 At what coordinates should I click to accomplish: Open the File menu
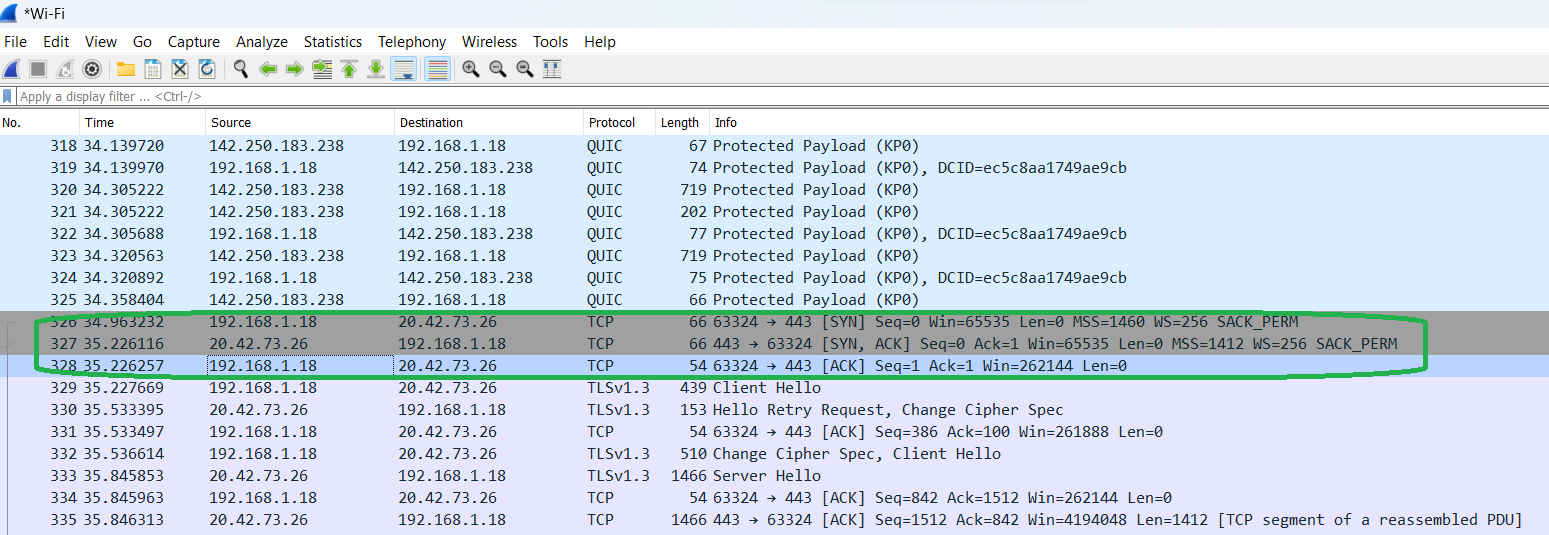pos(15,42)
